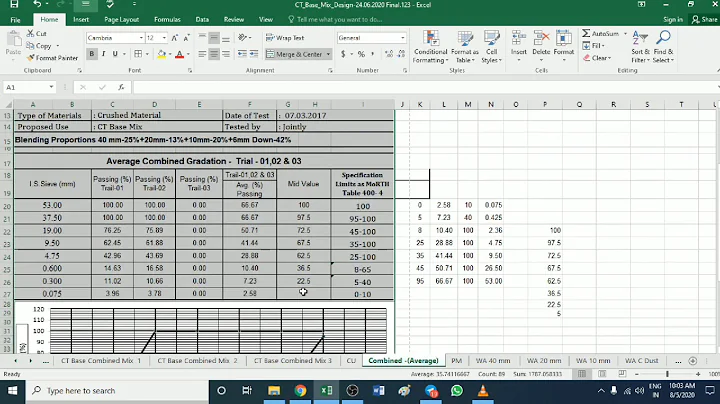Toggle Wrap Text
Image resolution: width=720 pixels, height=404 pixels.
(285, 38)
